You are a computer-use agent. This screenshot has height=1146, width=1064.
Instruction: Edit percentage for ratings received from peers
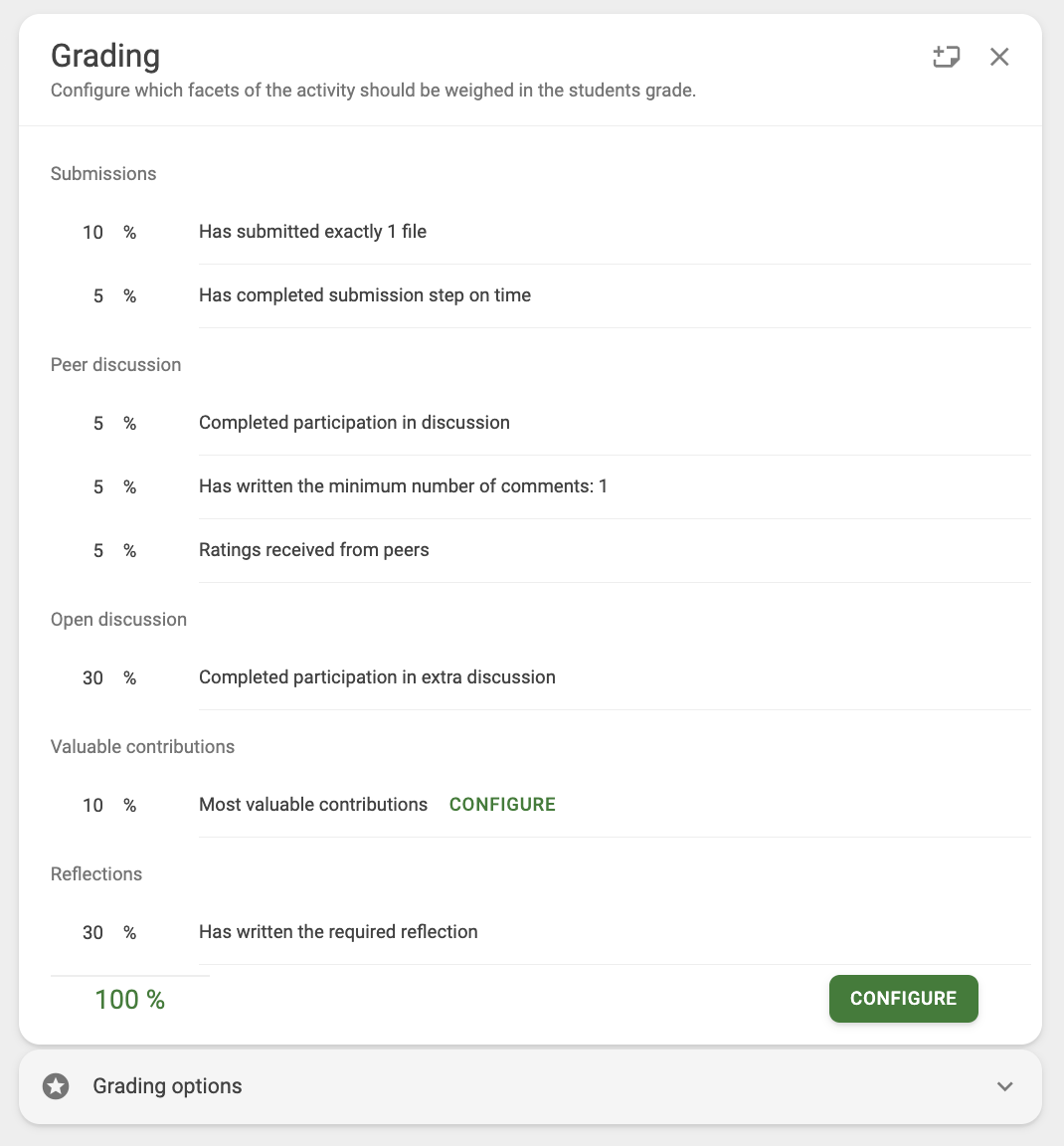pyautogui.click(x=92, y=550)
